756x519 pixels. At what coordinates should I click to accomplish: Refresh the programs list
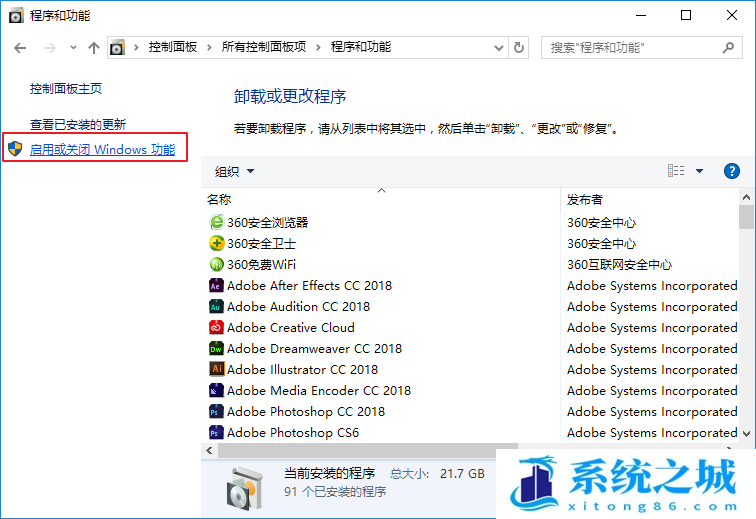(519, 48)
